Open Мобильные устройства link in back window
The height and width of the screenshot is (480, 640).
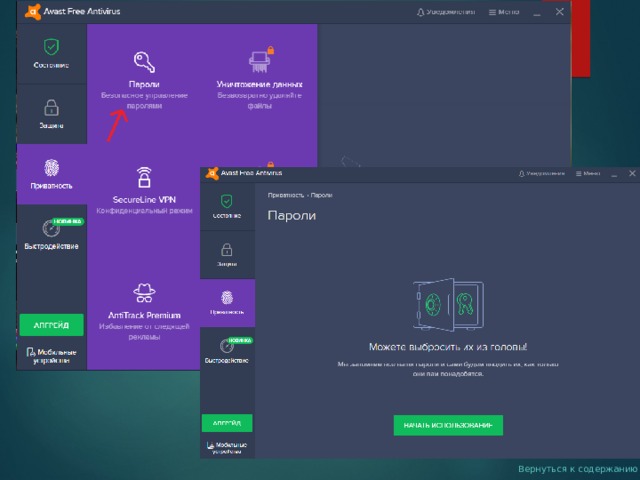point(51,356)
